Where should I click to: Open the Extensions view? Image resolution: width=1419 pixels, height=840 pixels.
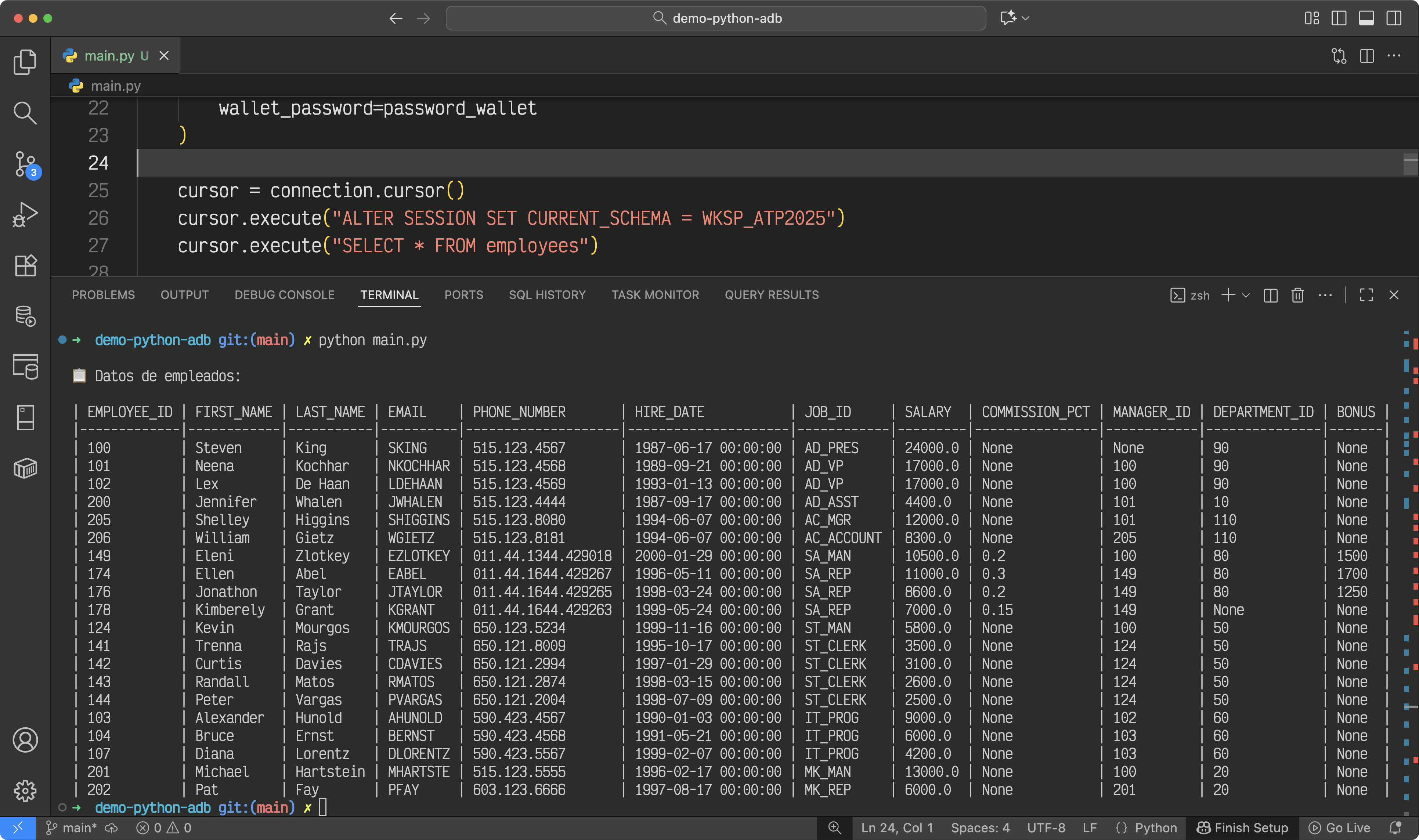(25, 265)
